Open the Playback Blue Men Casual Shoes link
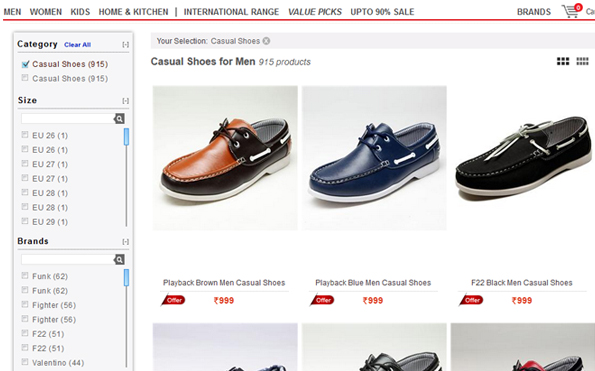 click(x=373, y=283)
